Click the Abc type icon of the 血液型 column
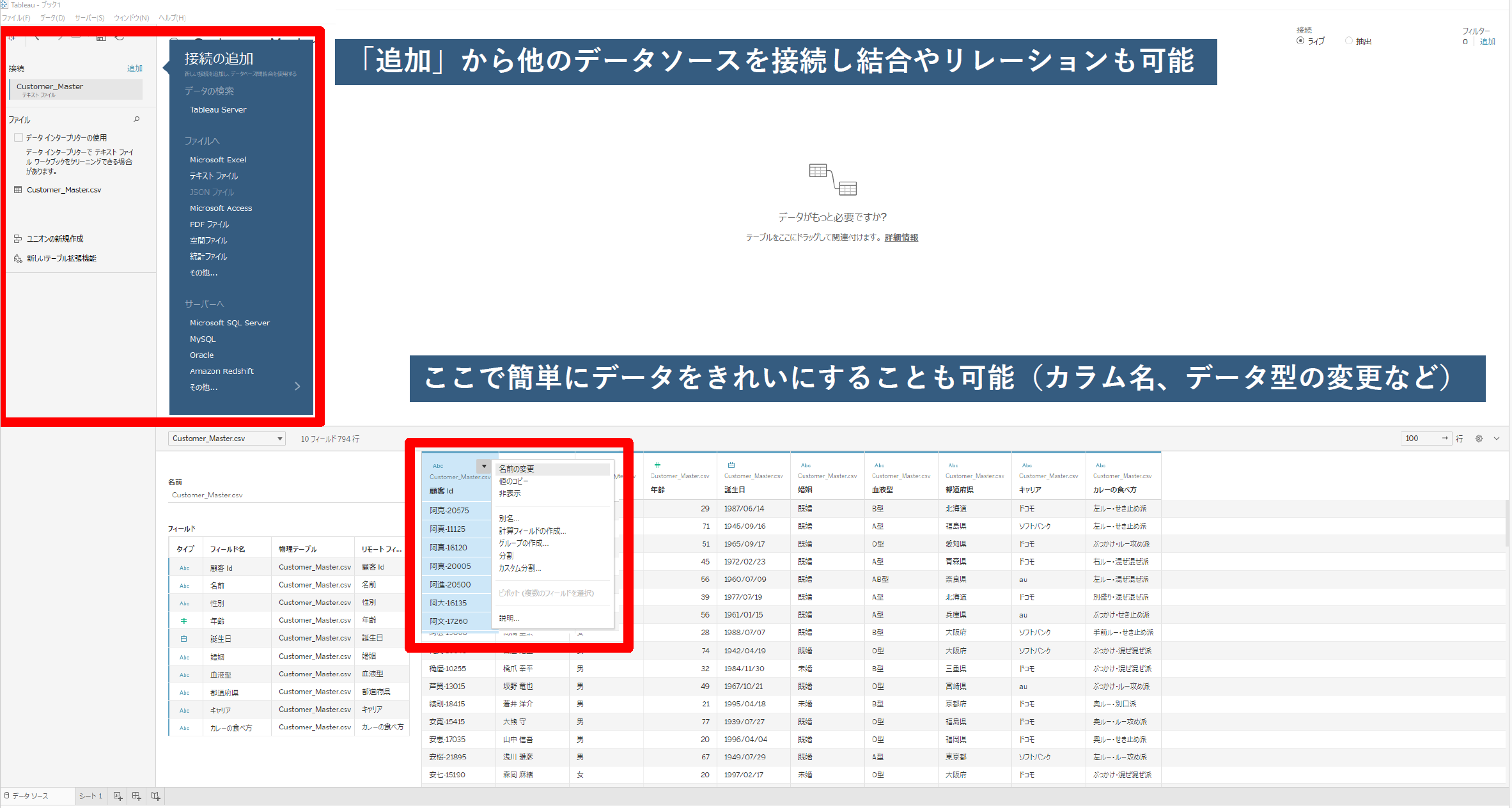This screenshot has height=808, width=1512. [879, 465]
